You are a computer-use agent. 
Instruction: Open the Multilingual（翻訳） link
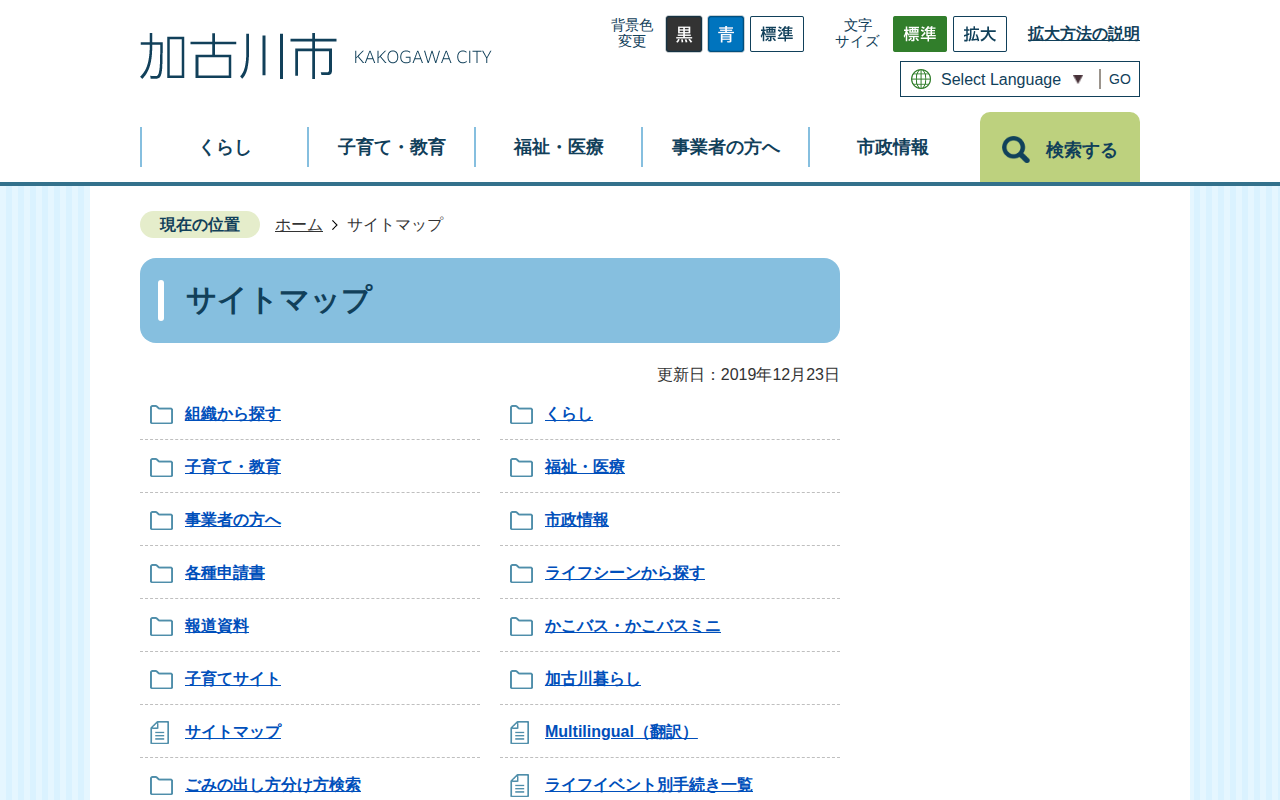(x=621, y=732)
